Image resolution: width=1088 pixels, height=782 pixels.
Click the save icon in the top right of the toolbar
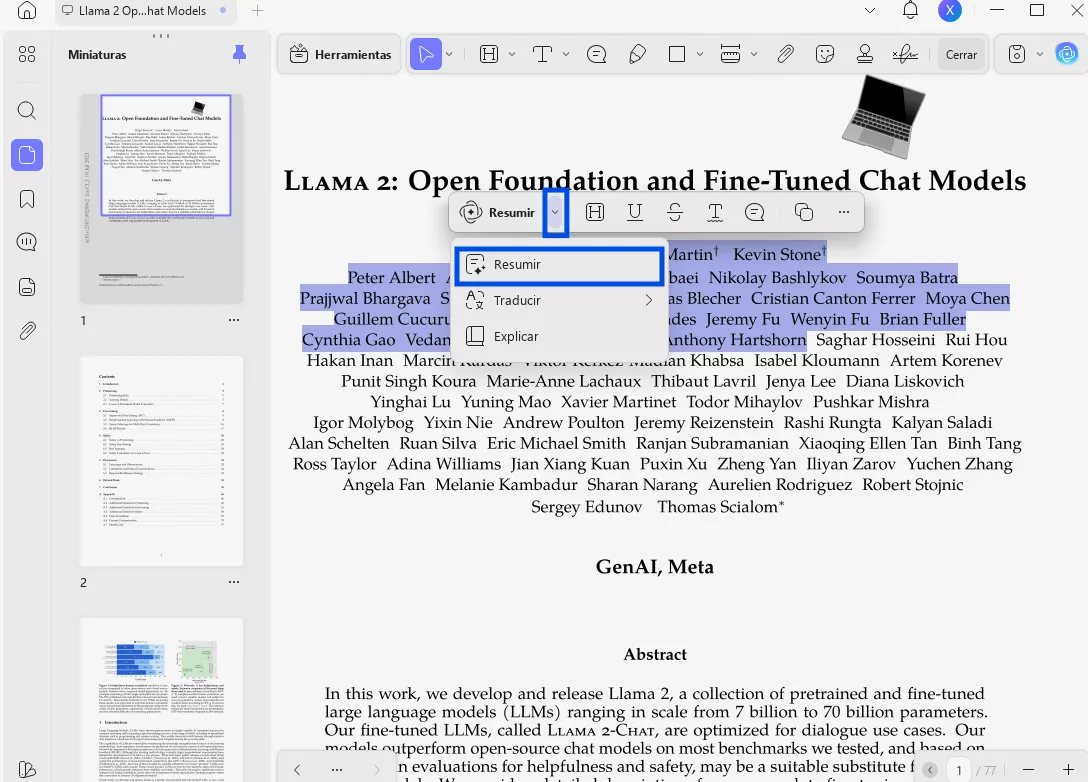point(1017,54)
